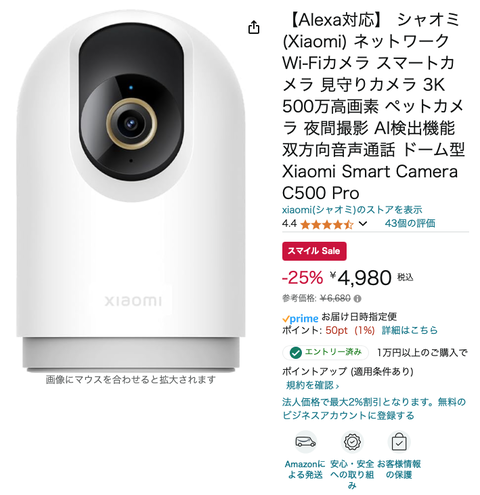Screen dimensions: 480x495
Task: Open 詳細はこちら points details link
Action: [x=410, y=330]
